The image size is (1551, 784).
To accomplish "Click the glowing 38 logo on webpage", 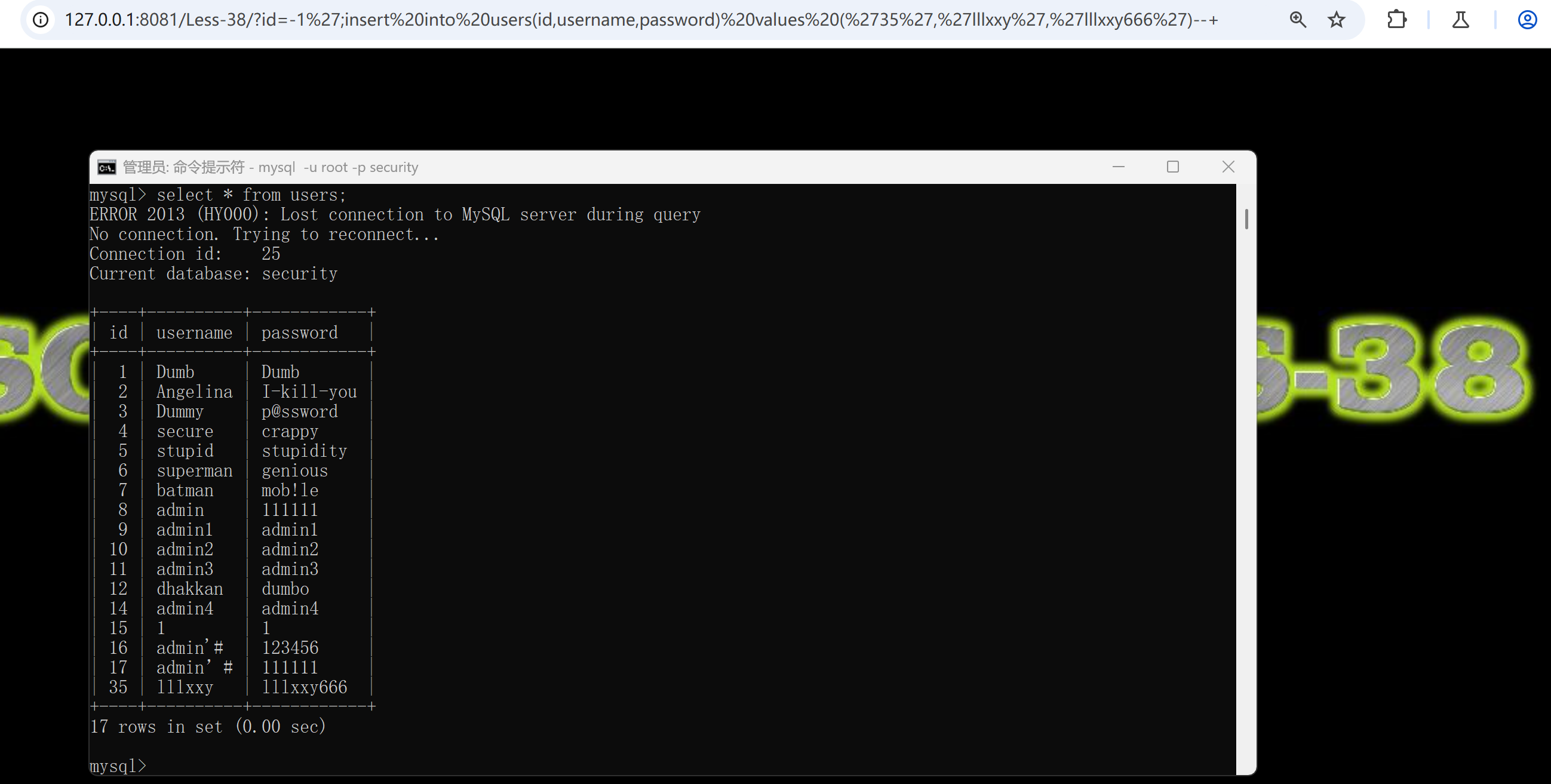I will 1430,367.
